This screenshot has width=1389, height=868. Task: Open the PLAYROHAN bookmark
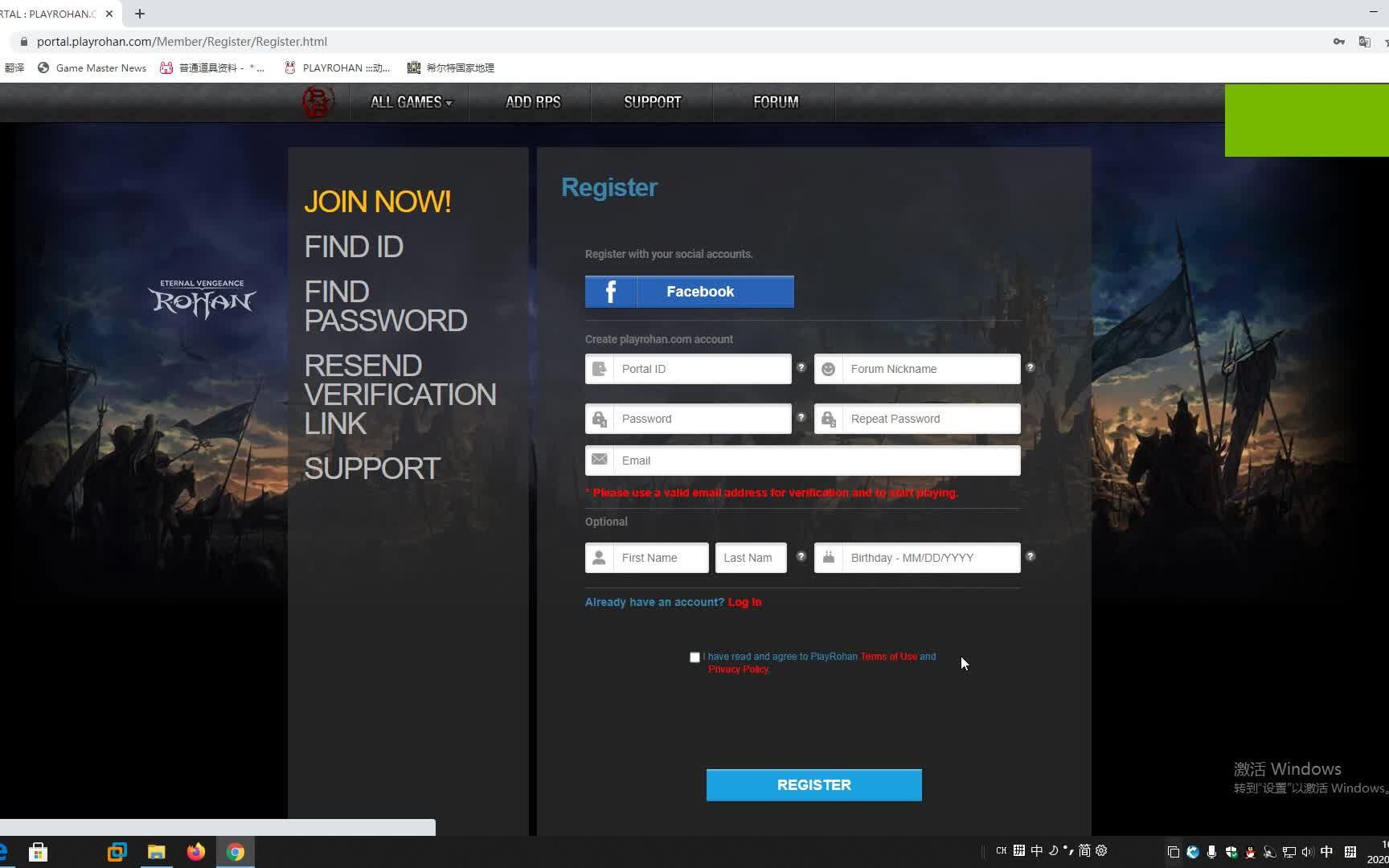337,68
